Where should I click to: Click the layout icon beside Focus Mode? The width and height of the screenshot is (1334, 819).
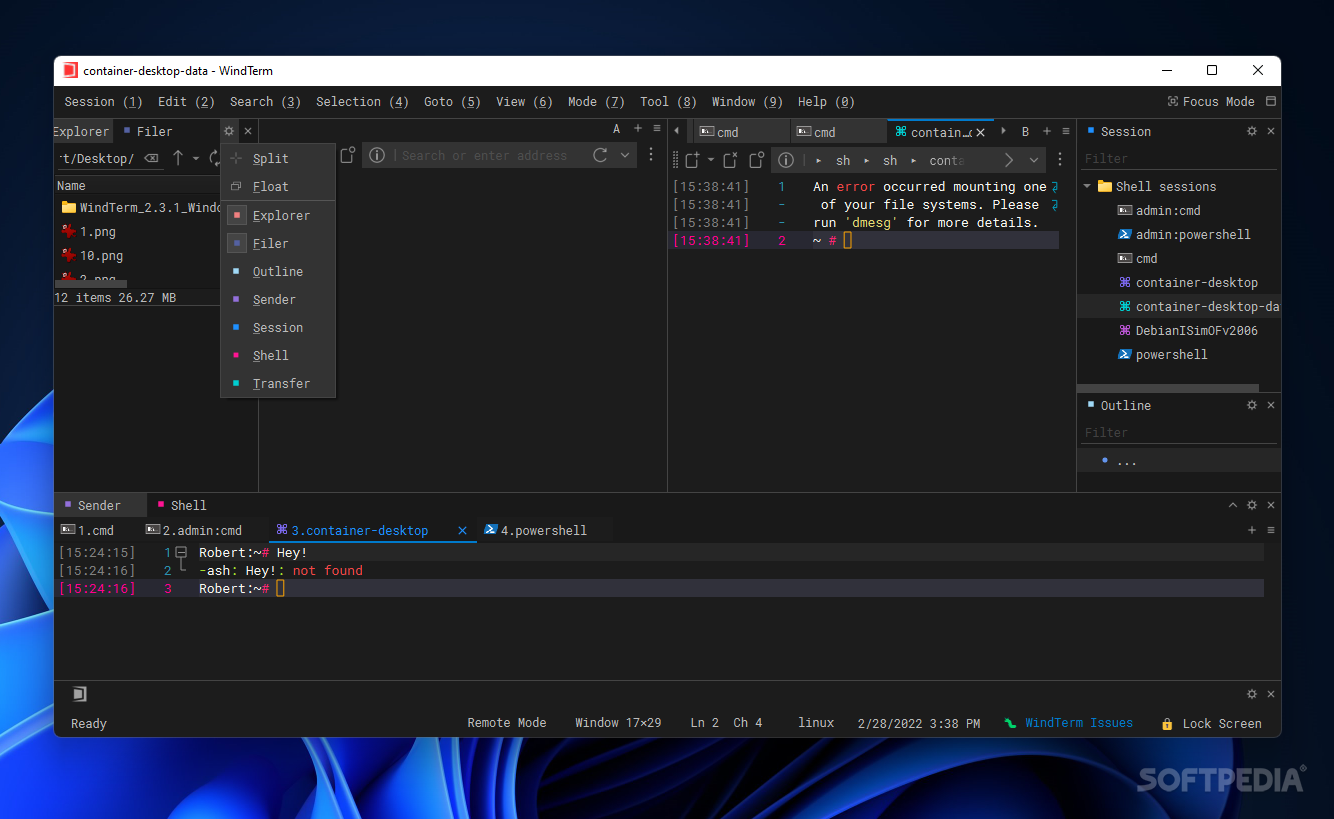click(x=1271, y=101)
